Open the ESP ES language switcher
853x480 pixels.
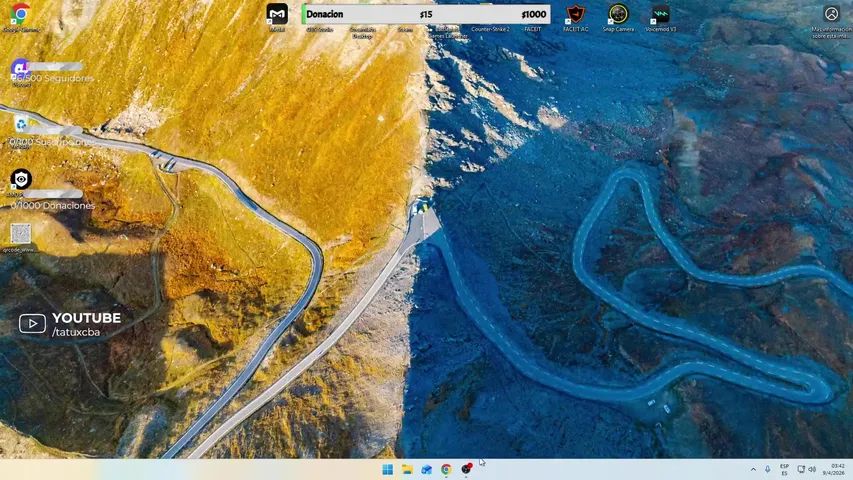pos(784,470)
